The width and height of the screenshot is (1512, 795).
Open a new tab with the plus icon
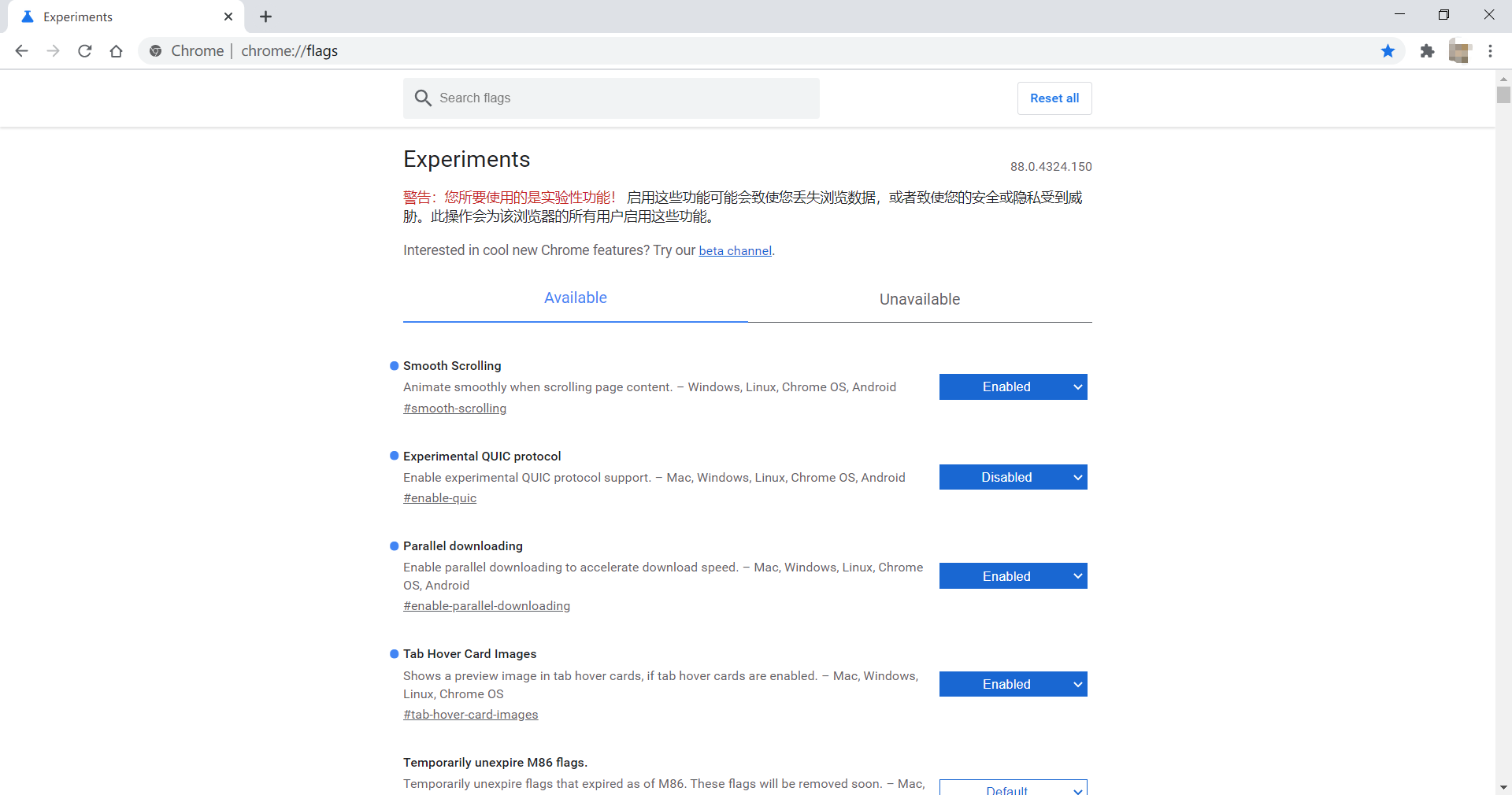(x=265, y=16)
